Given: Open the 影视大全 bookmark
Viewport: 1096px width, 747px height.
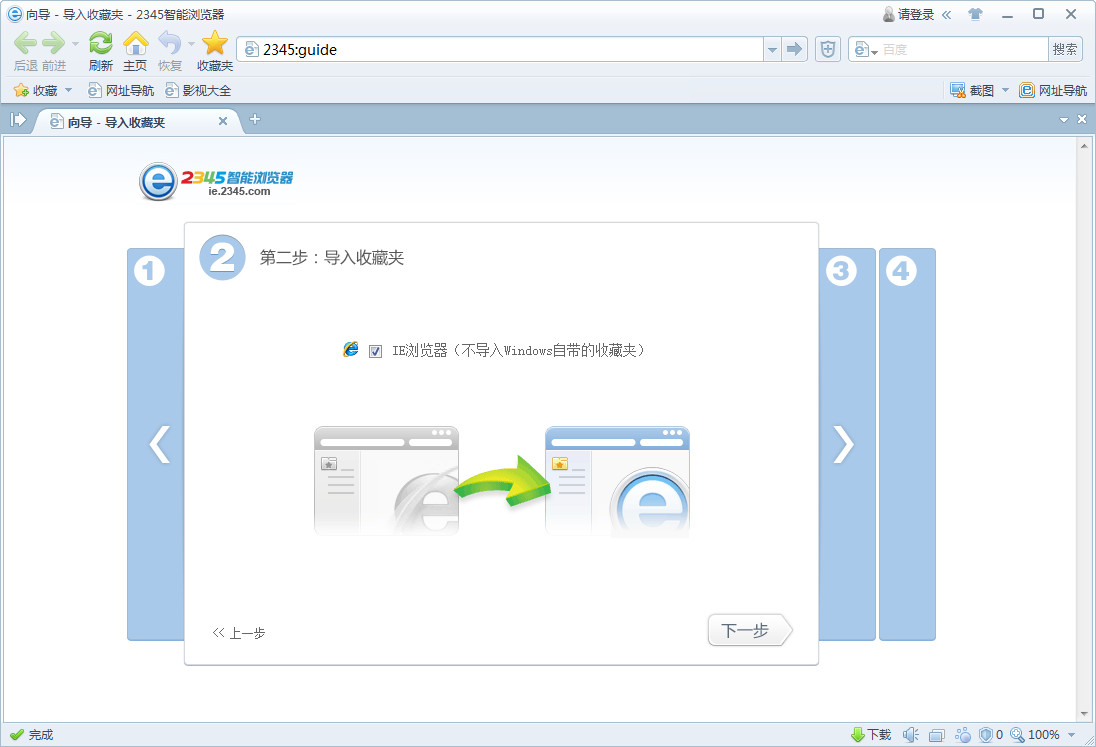Looking at the screenshot, I should click(198, 90).
